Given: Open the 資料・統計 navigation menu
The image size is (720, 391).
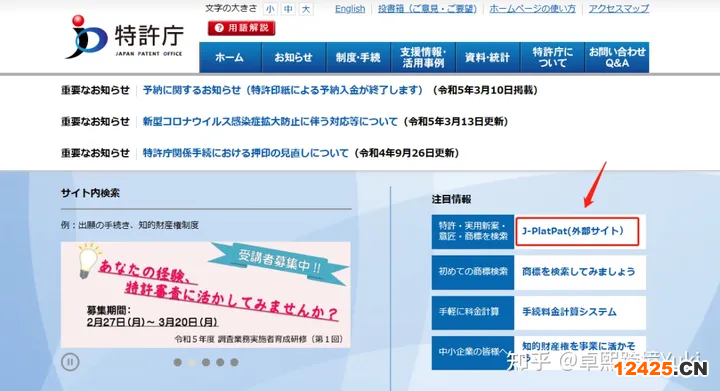Looking at the screenshot, I should pos(488,57).
